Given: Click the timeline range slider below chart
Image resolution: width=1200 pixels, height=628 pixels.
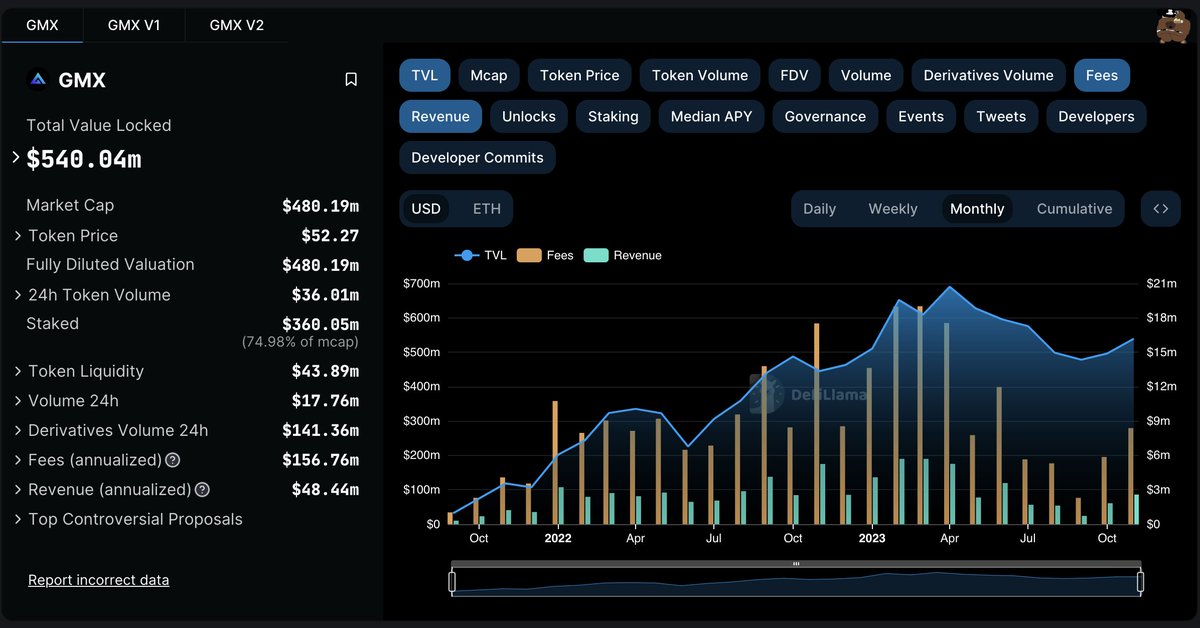Looking at the screenshot, I should click(795, 578).
